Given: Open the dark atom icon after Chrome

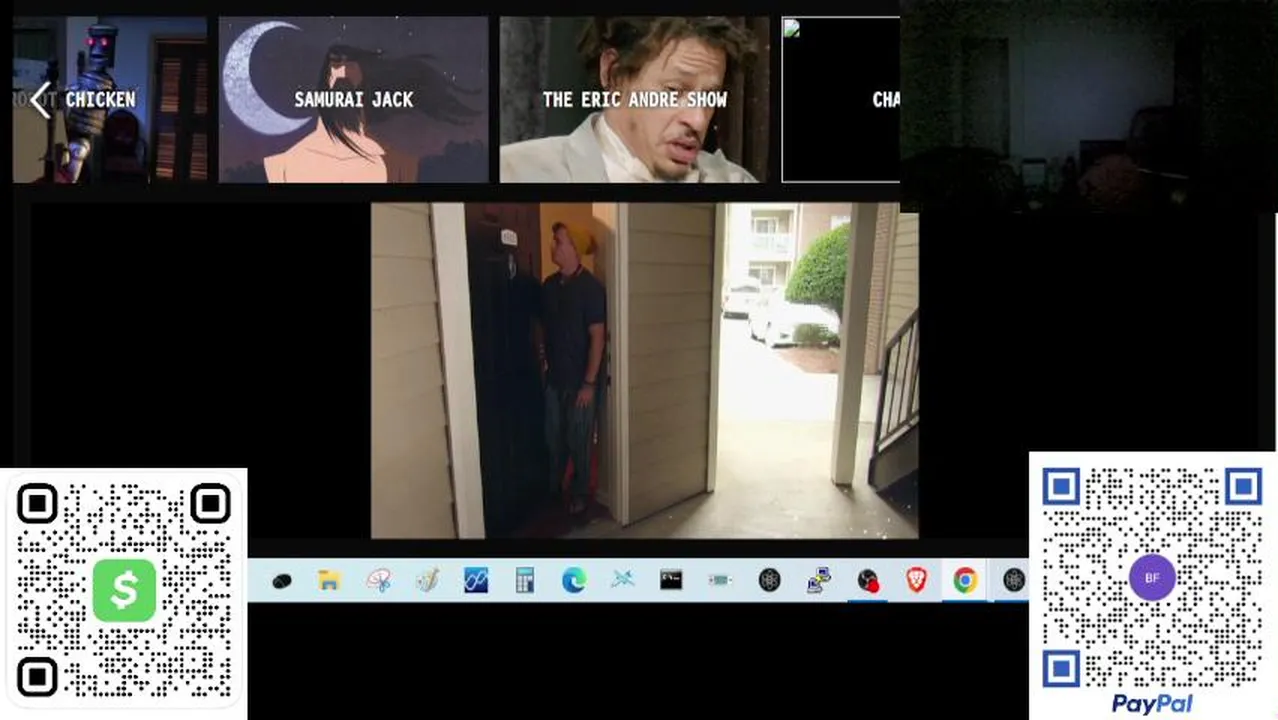Looking at the screenshot, I should [1013, 580].
